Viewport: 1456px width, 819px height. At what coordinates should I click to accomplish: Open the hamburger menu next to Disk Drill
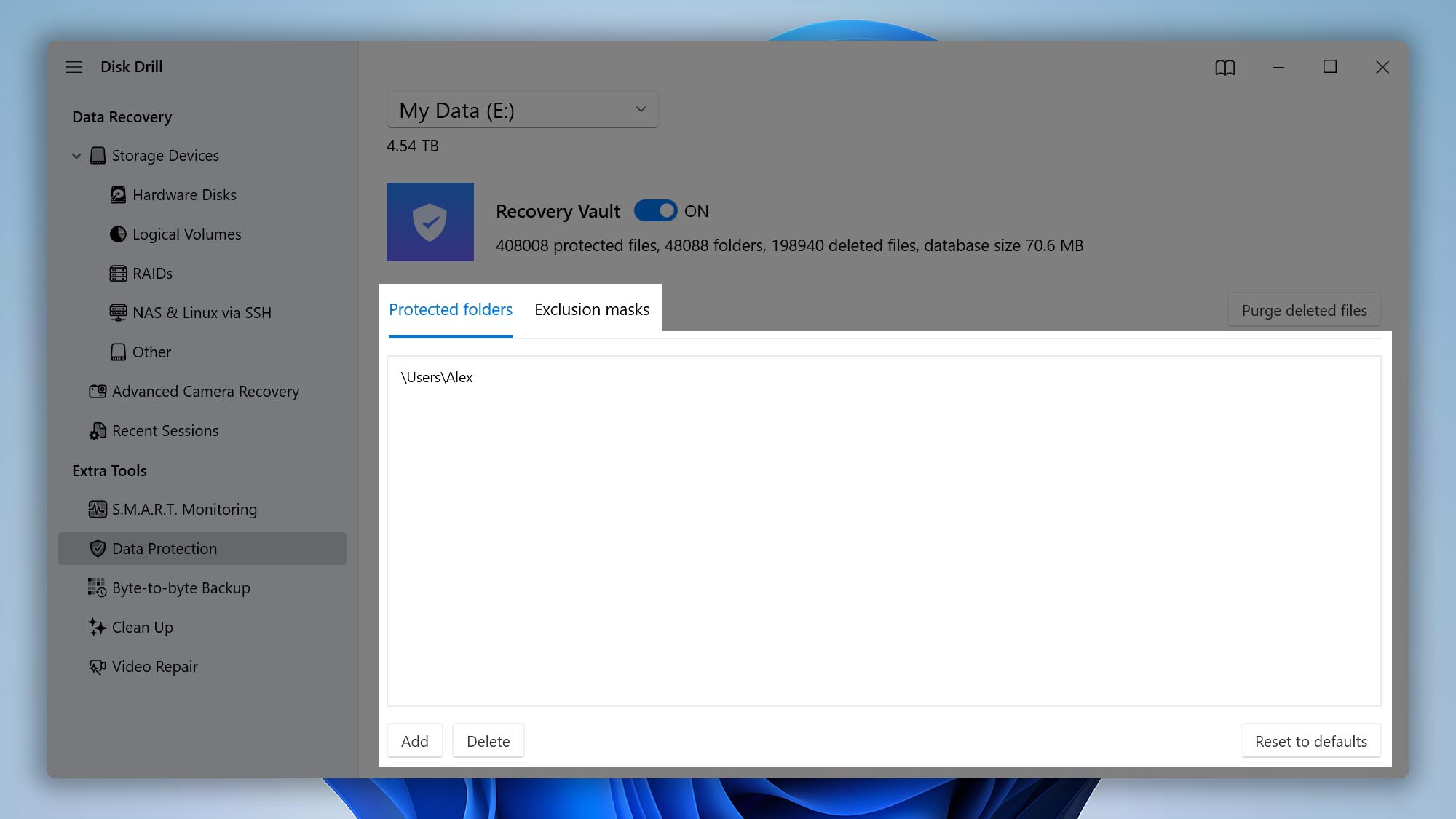point(74,67)
